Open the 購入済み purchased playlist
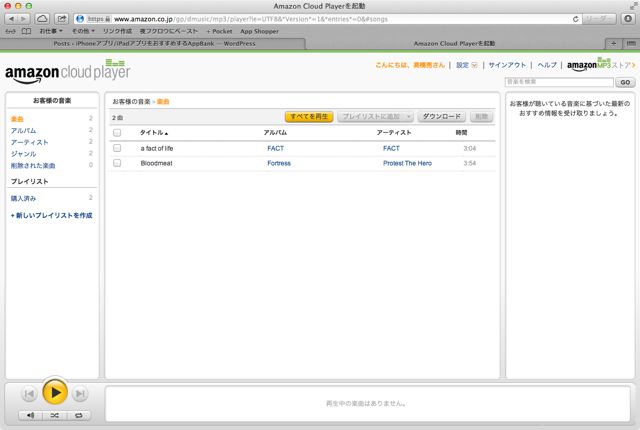640x430 pixels. (x=23, y=198)
